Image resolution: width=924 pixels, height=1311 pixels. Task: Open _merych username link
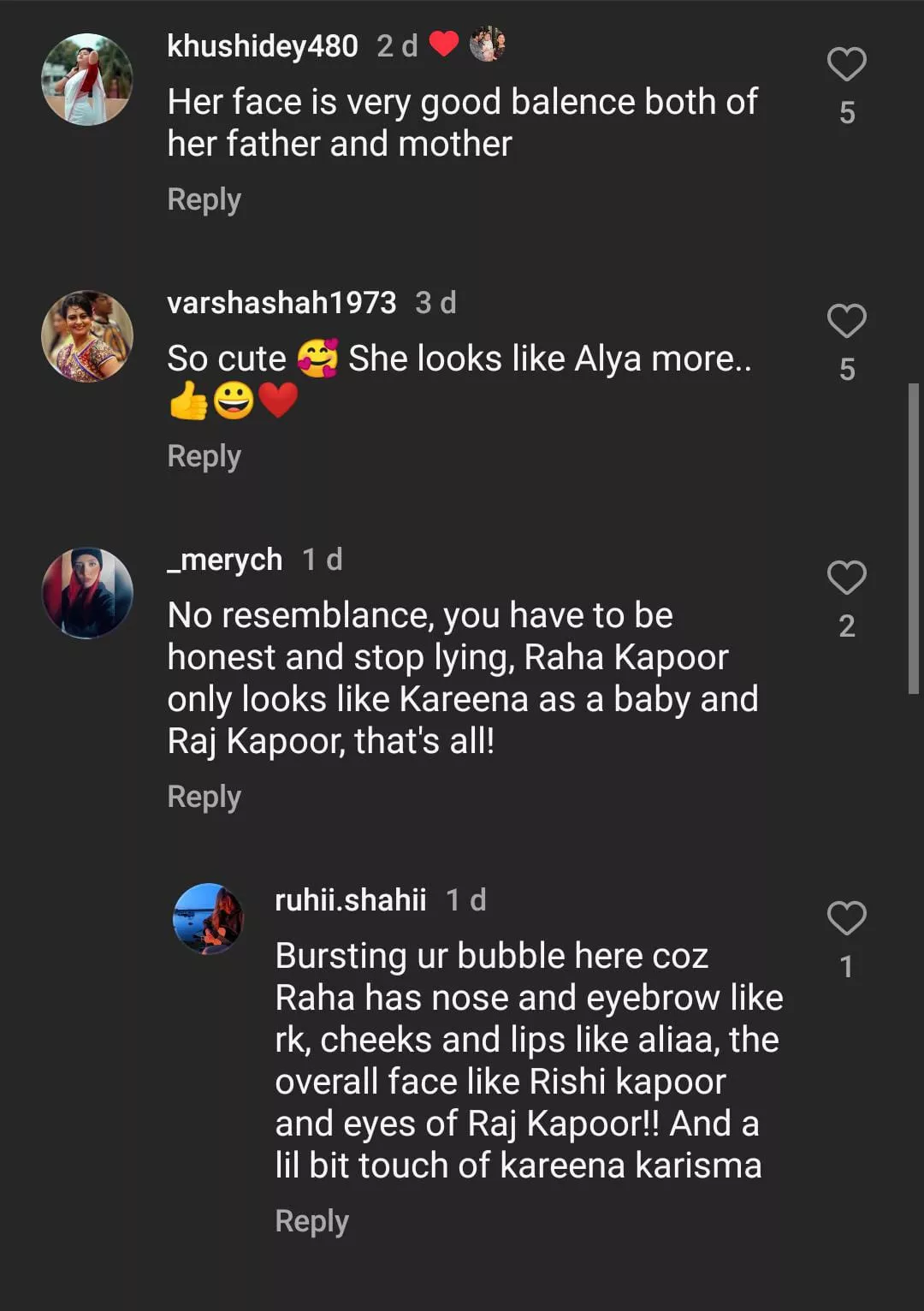click(224, 560)
